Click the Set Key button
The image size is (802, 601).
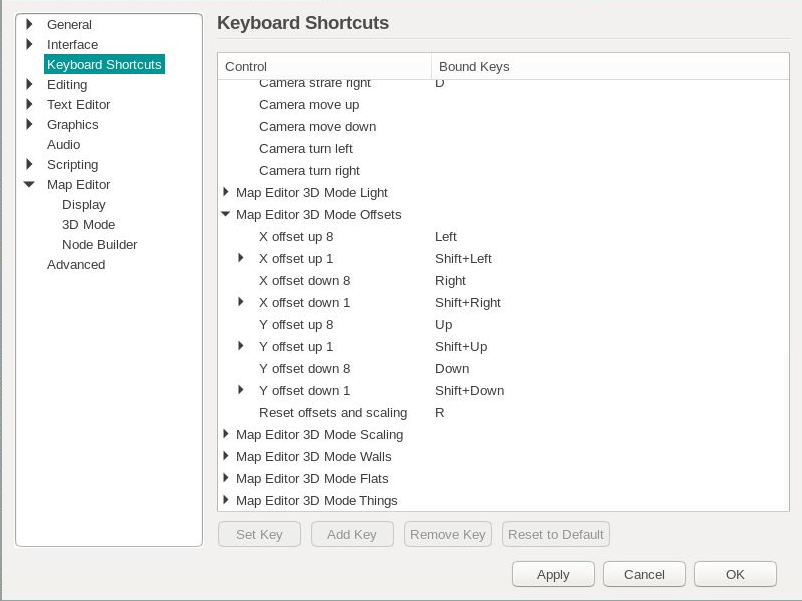click(x=259, y=534)
